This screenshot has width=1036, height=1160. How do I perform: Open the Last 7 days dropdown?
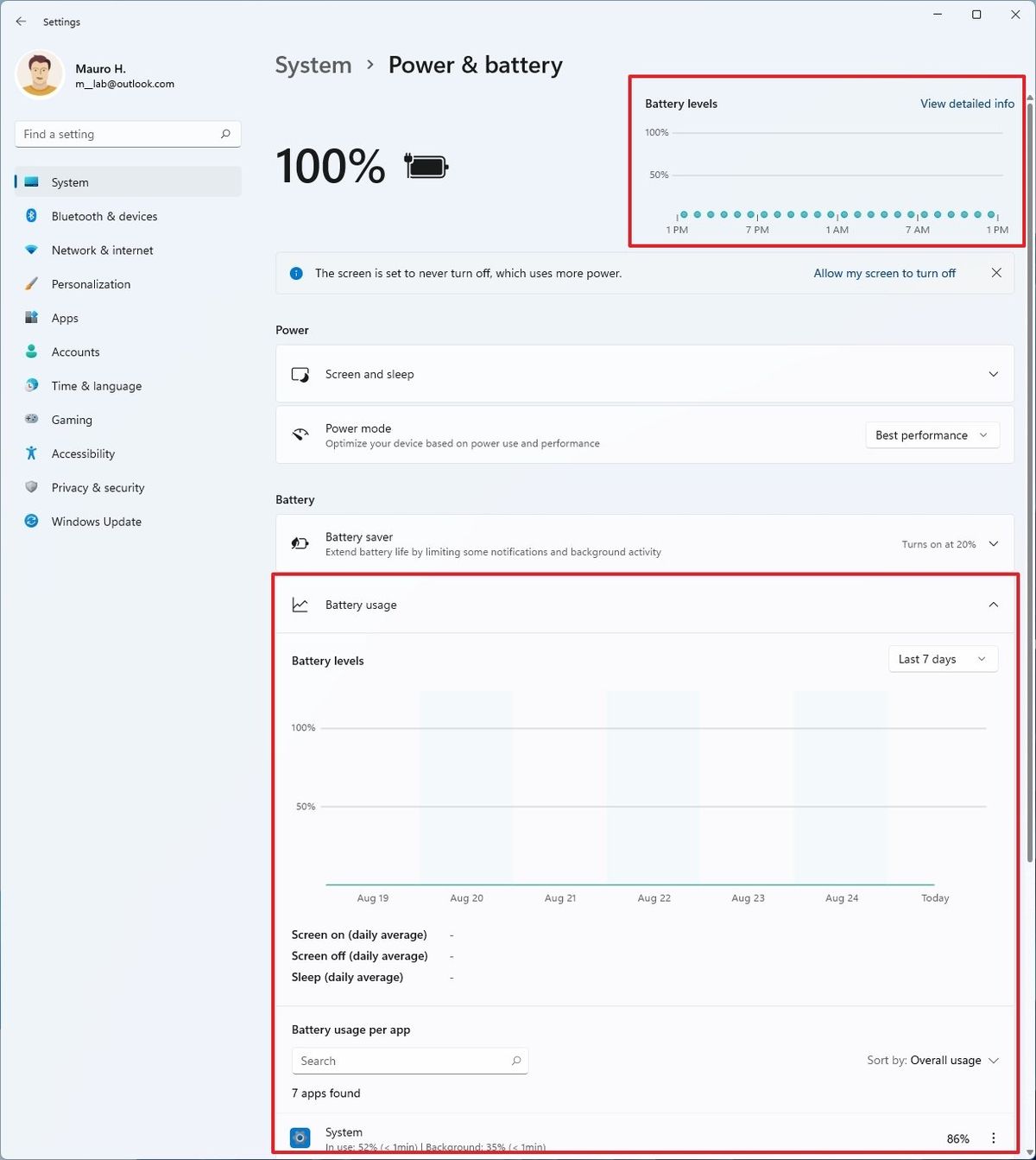tap(942, 659)
